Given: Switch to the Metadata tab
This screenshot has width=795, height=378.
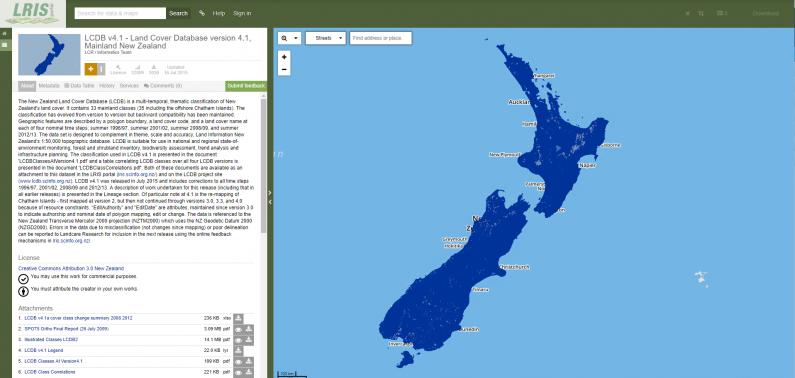Looking at the screenshot, I should click(49, 86).
